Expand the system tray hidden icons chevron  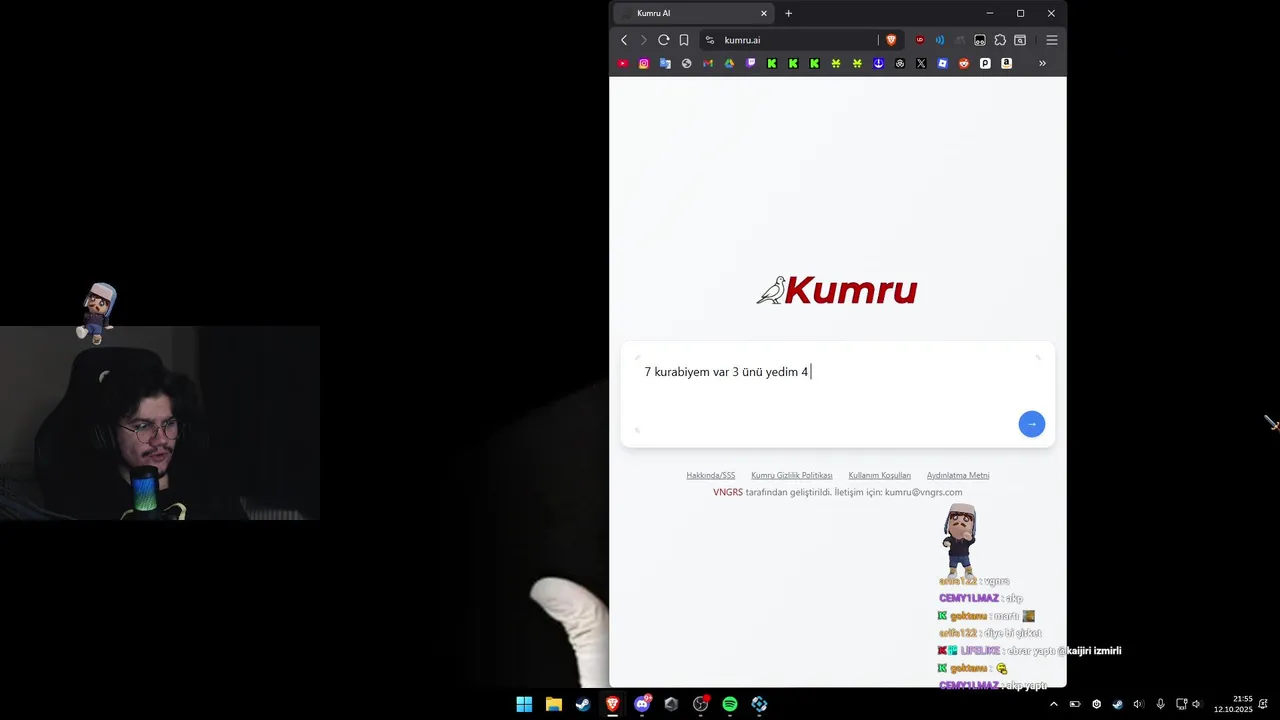(1053, 704)
